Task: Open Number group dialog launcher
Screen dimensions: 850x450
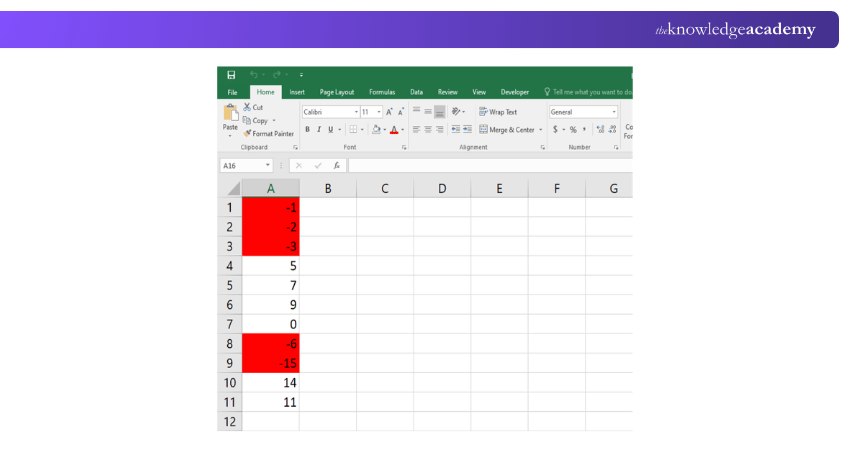Action: pyautogui.click(x=616, y=147)
